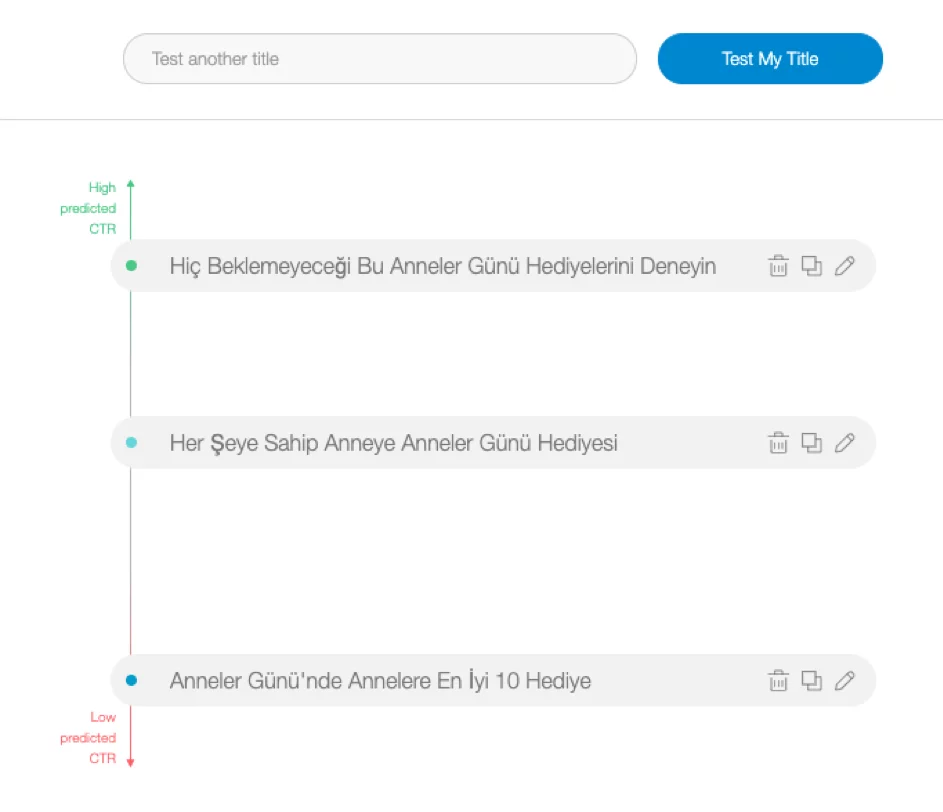The width and height of the screenshot is (943, 812).
Task: Click the text Her Şeye Sahip Anneye Anneler Günü Hediyesi
Action: 393,443
